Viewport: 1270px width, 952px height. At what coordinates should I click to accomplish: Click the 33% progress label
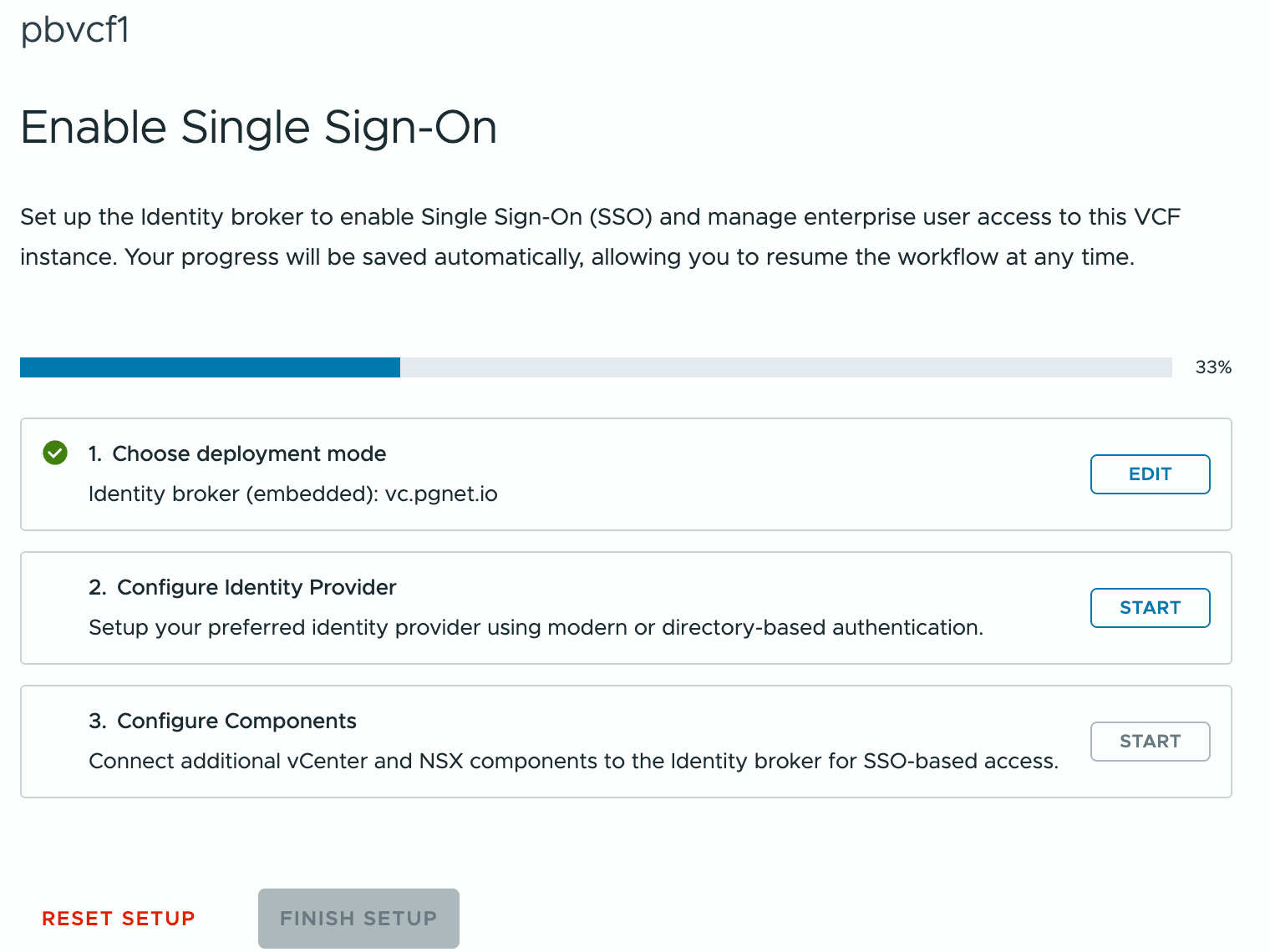[x=1213, y=367]
